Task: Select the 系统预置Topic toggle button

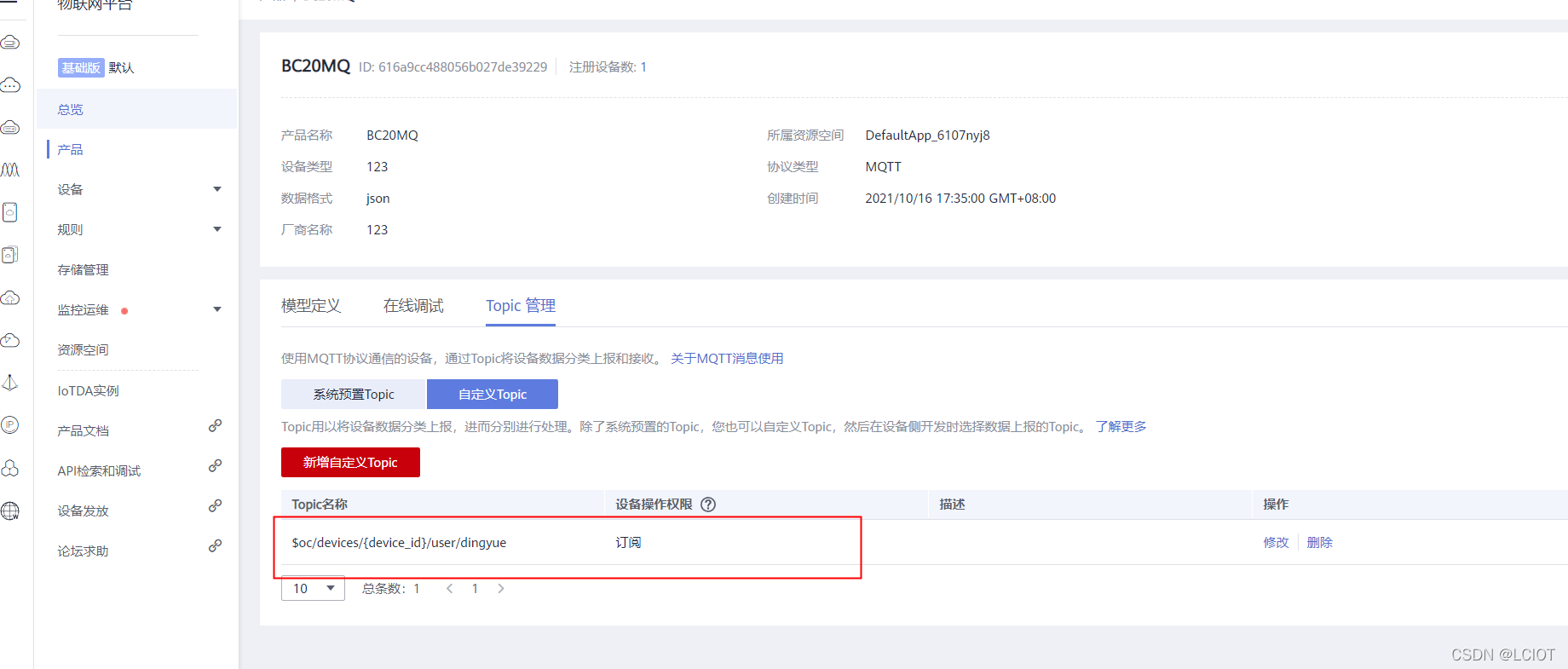Action: point(354,394)
